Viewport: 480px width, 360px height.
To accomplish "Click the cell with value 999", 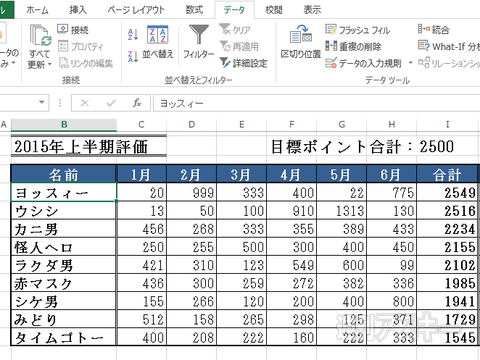I will point(192,192).
